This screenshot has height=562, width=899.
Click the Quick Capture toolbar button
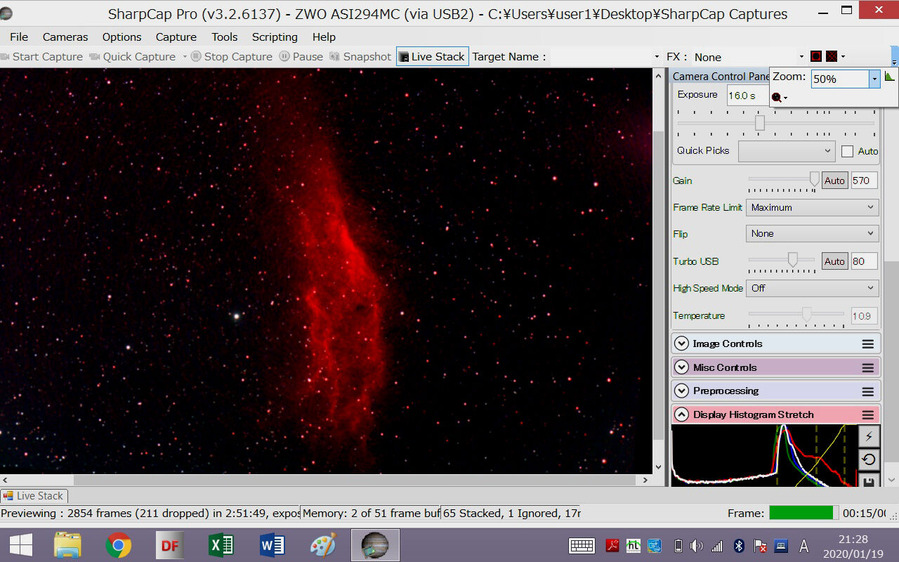tap(133, 57)
